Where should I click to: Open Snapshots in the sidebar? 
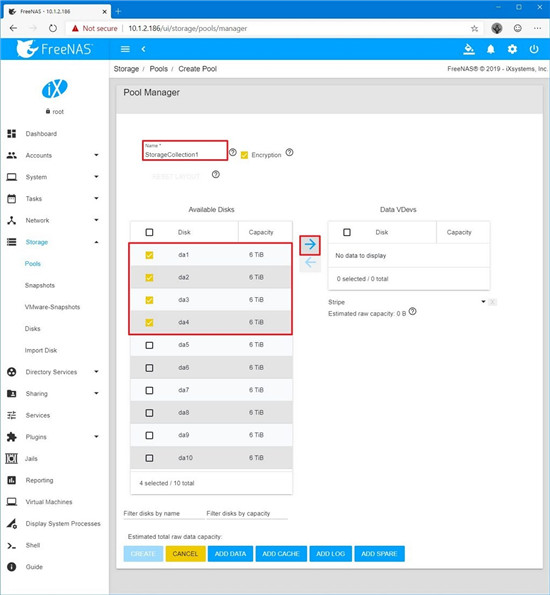tap(40, 285)
